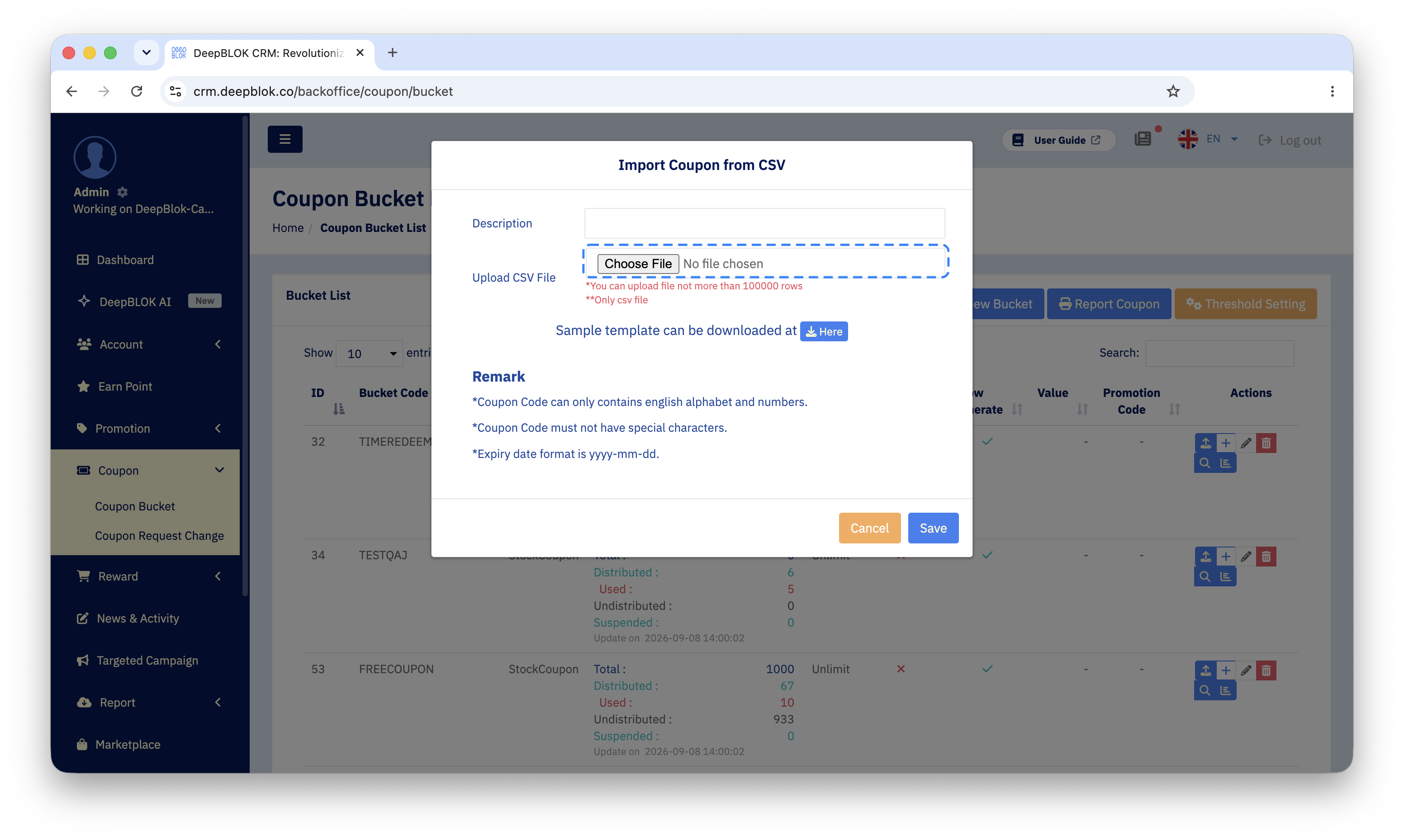Click the upload icon in TESTQAJ row
Image resolution: width=1404 pixels, height=840 pixels.
(1205, 557)
